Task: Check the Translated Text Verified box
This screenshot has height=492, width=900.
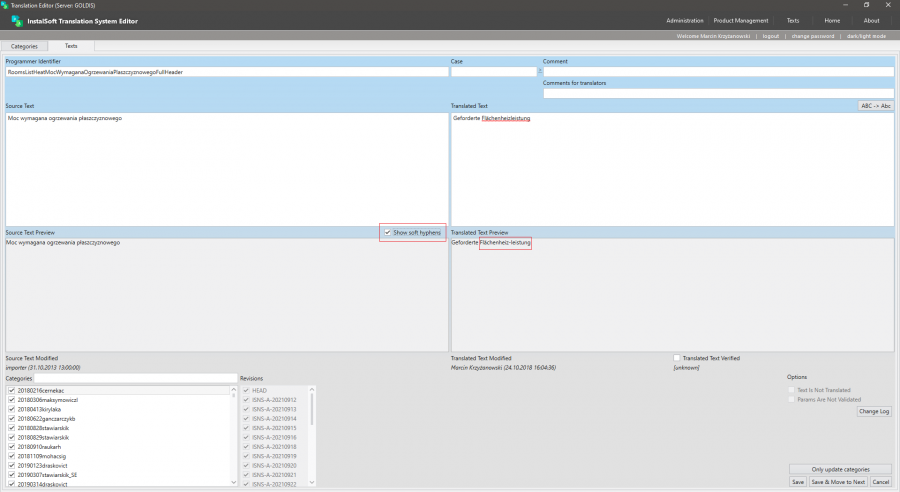Action: 677,357
